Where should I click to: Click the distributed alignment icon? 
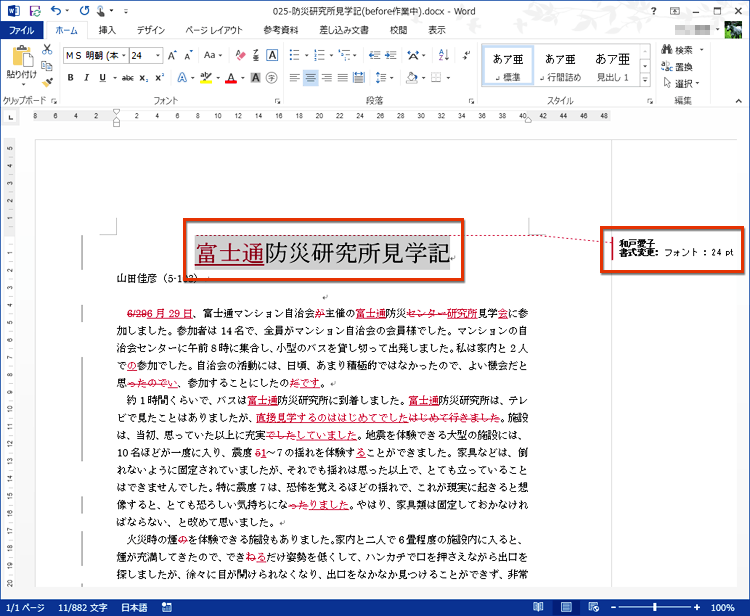[x=359, y=77]
